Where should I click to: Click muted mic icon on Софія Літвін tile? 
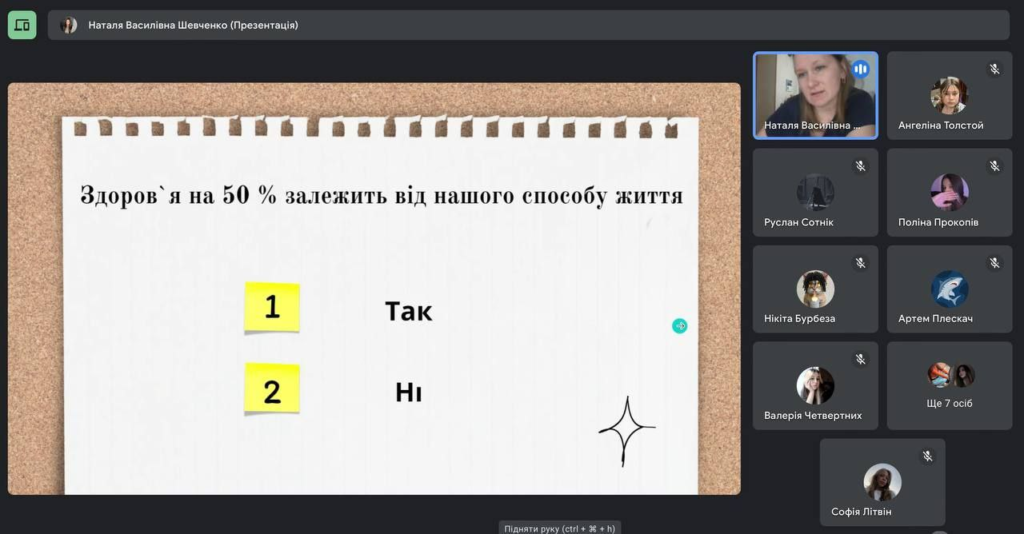(928, 456)
